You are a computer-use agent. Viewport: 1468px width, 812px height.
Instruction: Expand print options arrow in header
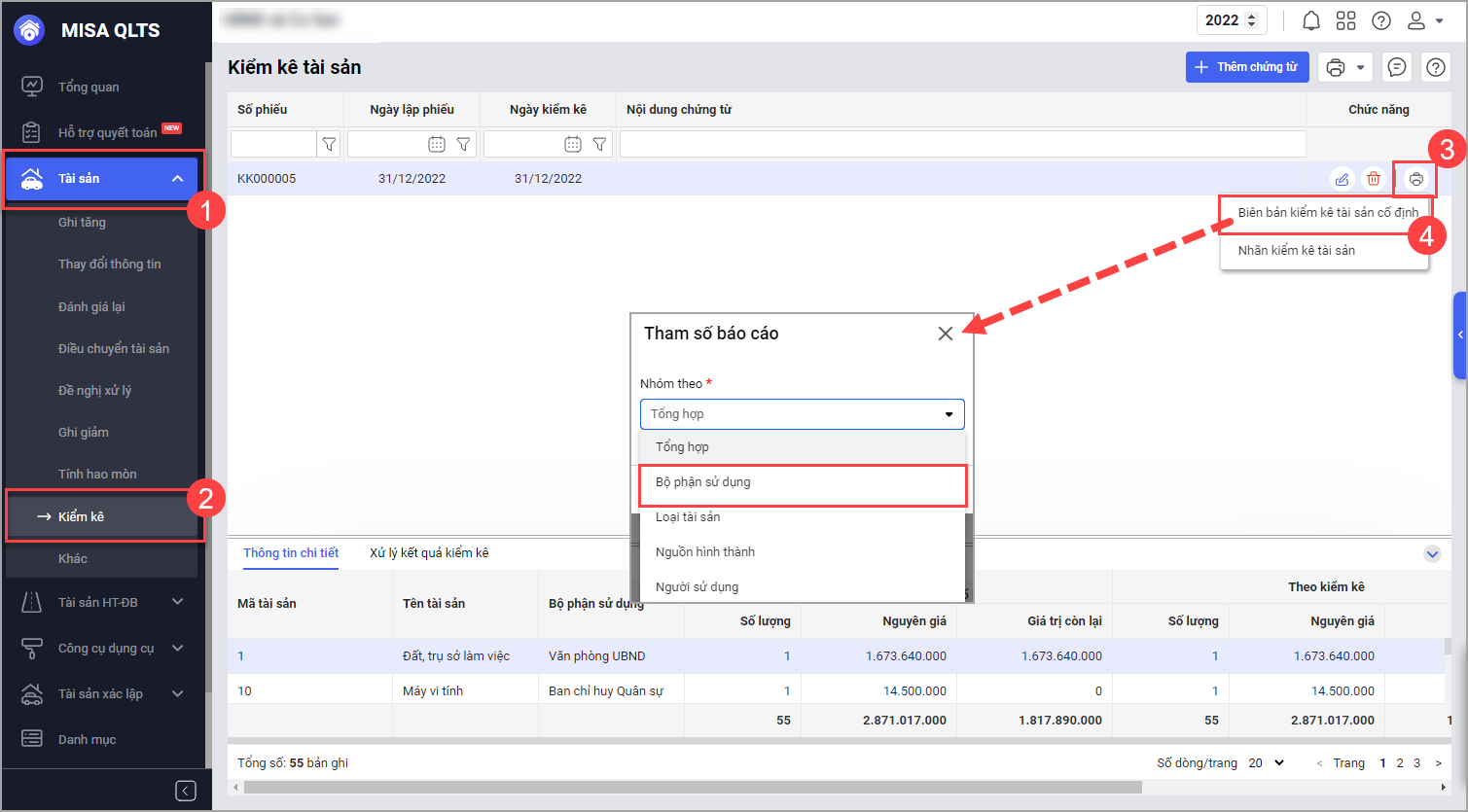coord(1360,67)
